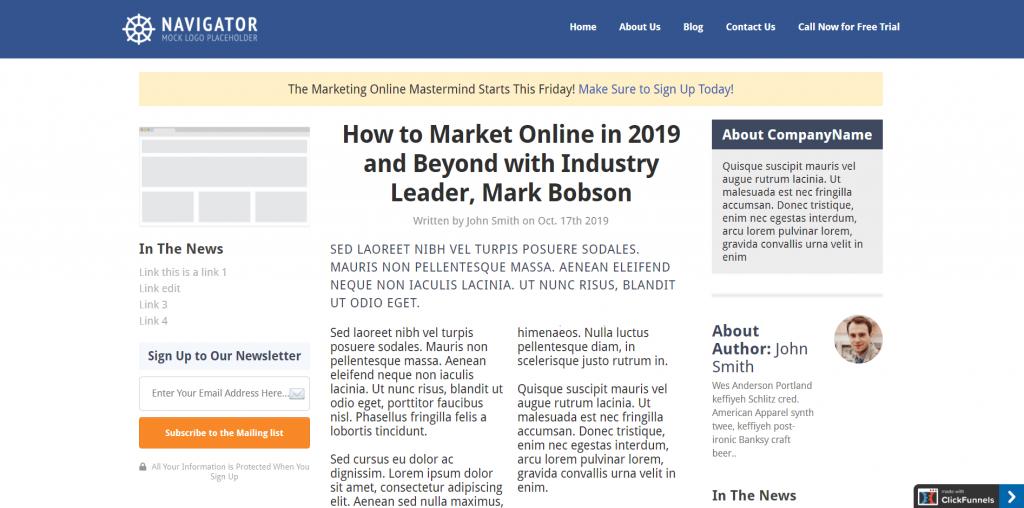The height and width of the screenshot is (508, 1024).
Task: Click the 'Sed cursus eu dolor ac' paragraph
Action: (x=417, y=481)
